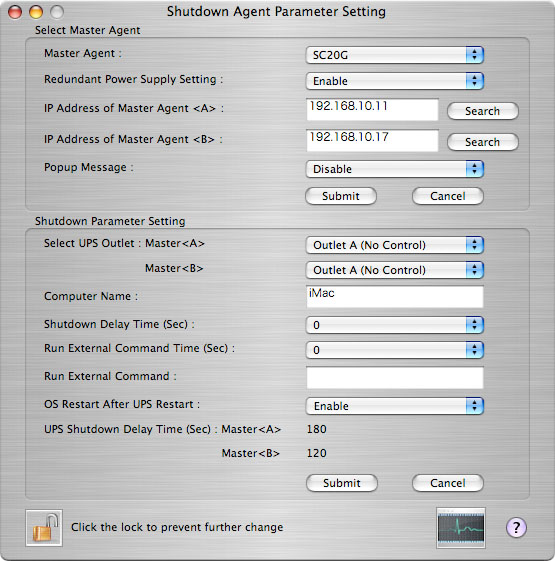Open Shutdown Delay Time dropdown
This screenshot has width=555, height=561.
pos(395,325)
